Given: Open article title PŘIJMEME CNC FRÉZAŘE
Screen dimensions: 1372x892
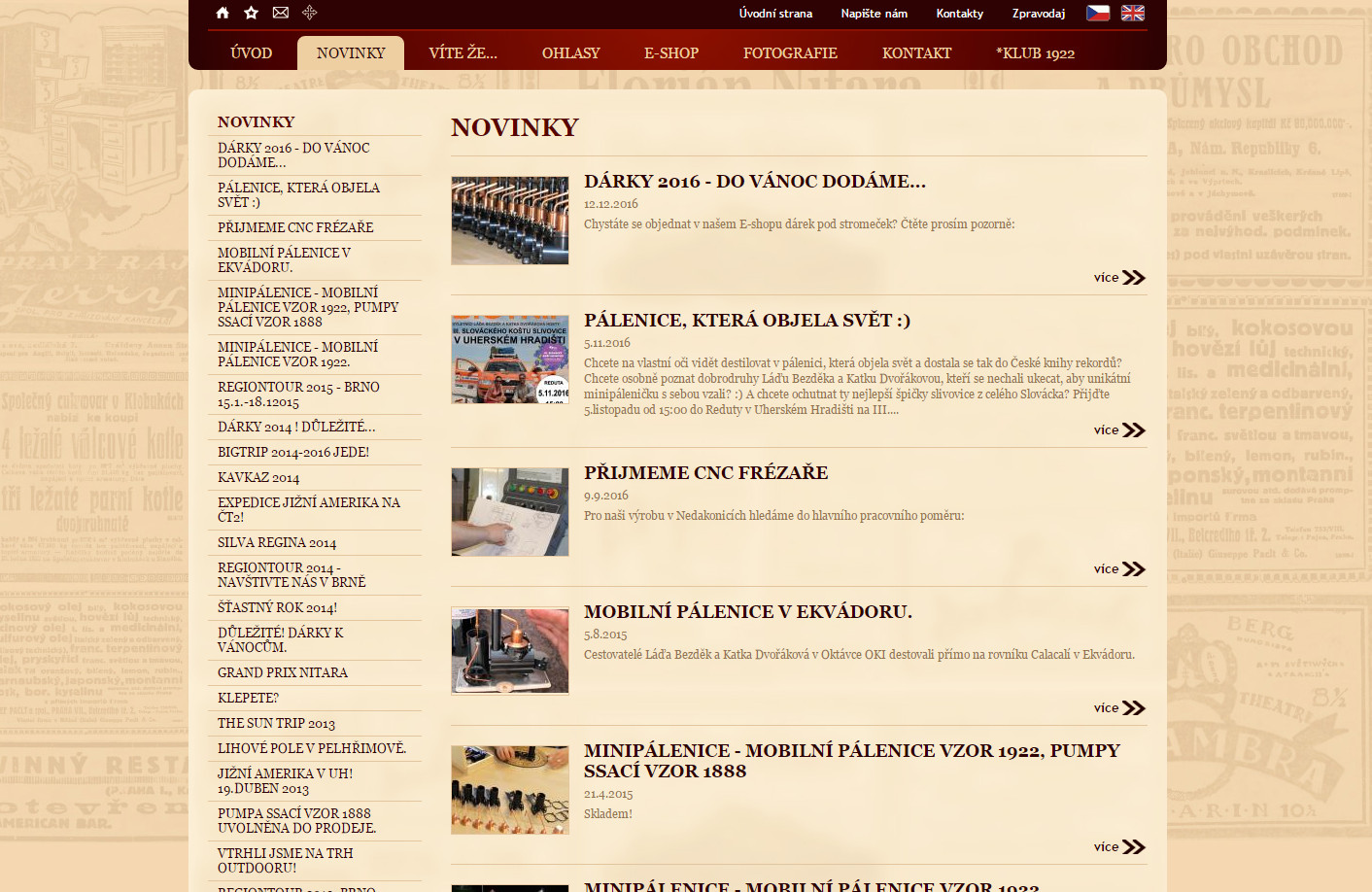Looking at the screenshot, I should [706, 473].
